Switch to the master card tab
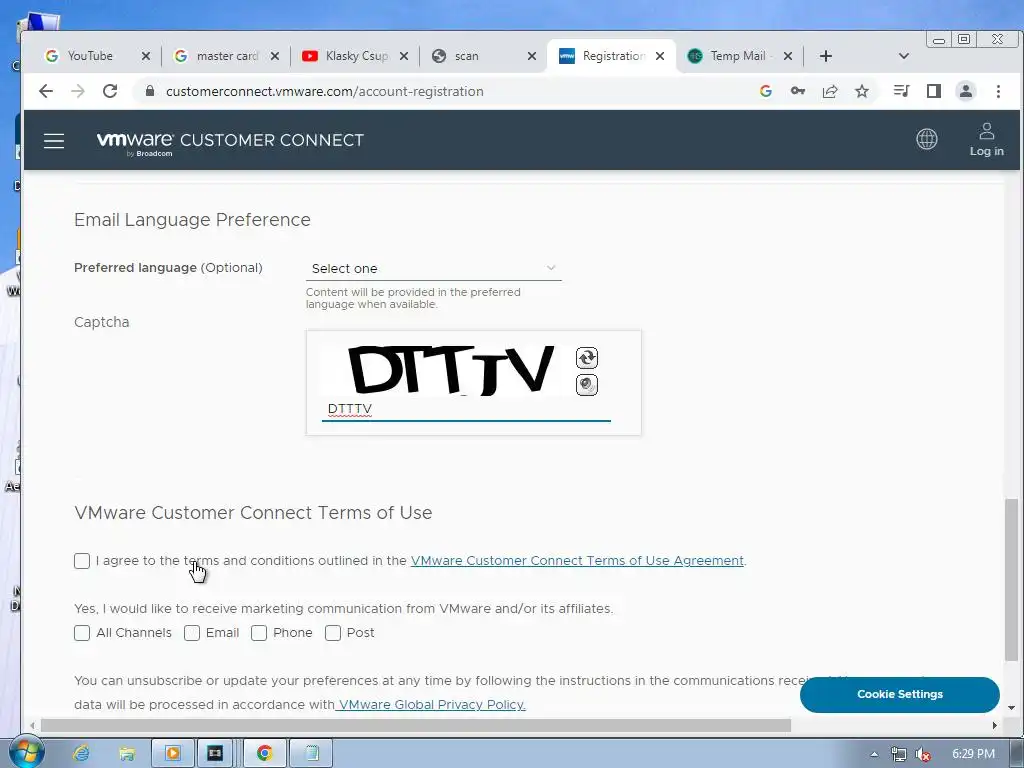 pos(227,56)
